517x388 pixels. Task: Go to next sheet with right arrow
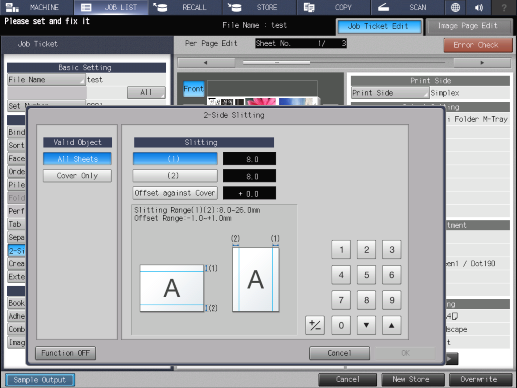point(482,63)
